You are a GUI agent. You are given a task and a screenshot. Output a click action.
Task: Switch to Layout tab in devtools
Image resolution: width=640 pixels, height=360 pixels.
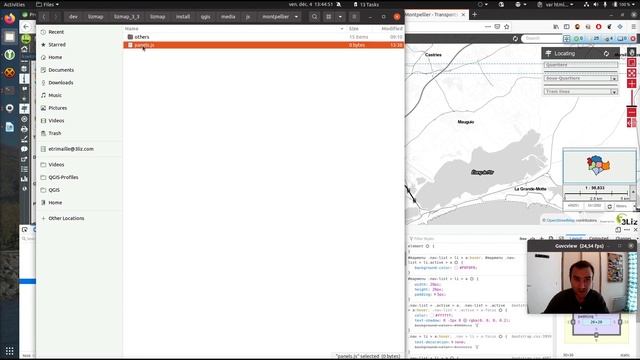[x=576, y=238]
